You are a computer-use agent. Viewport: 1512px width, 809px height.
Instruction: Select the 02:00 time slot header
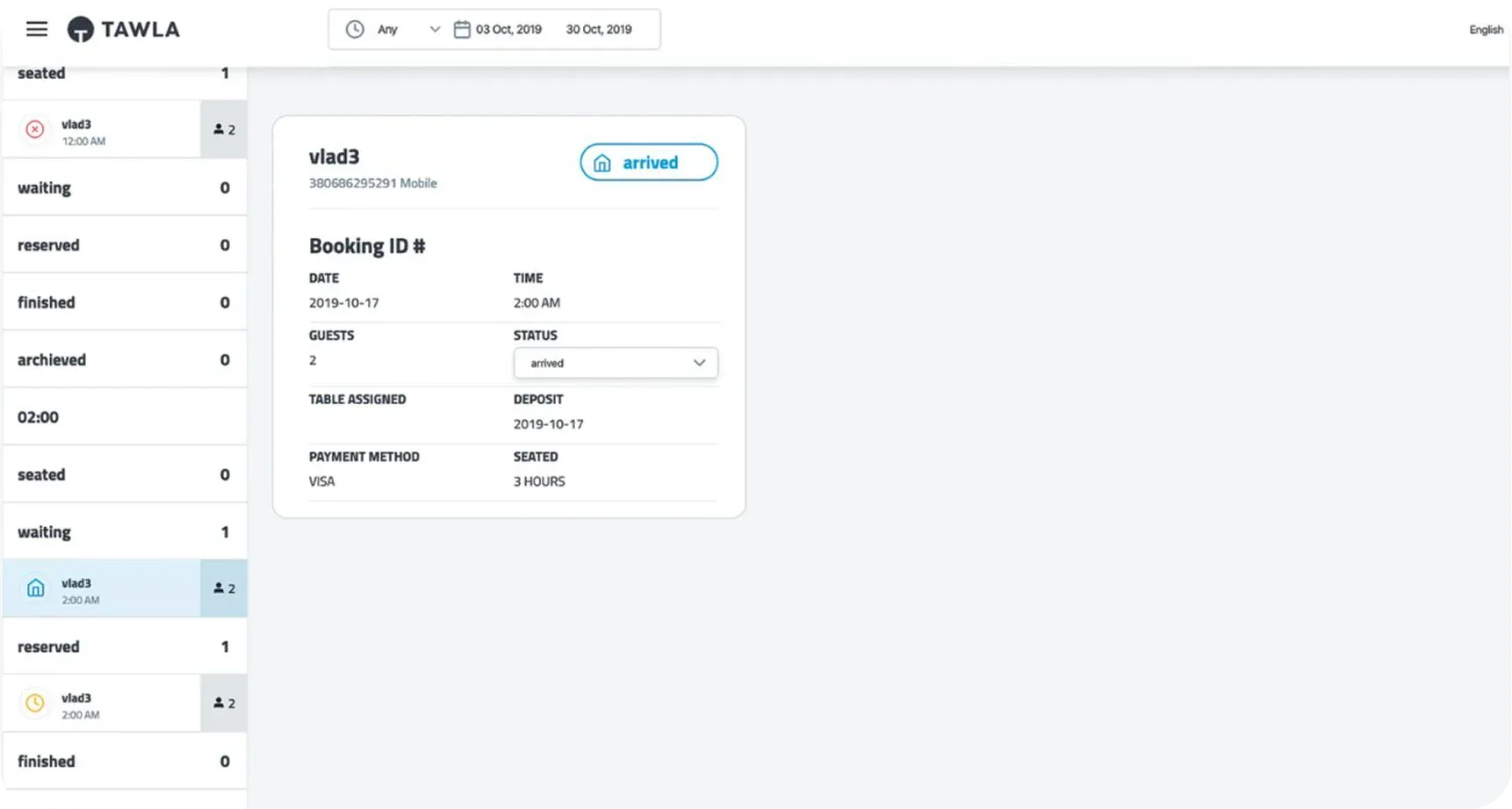pos(124,417)
